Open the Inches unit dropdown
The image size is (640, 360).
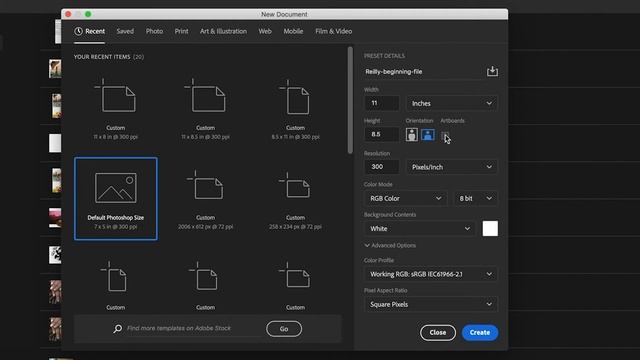(x=451, y=103)
